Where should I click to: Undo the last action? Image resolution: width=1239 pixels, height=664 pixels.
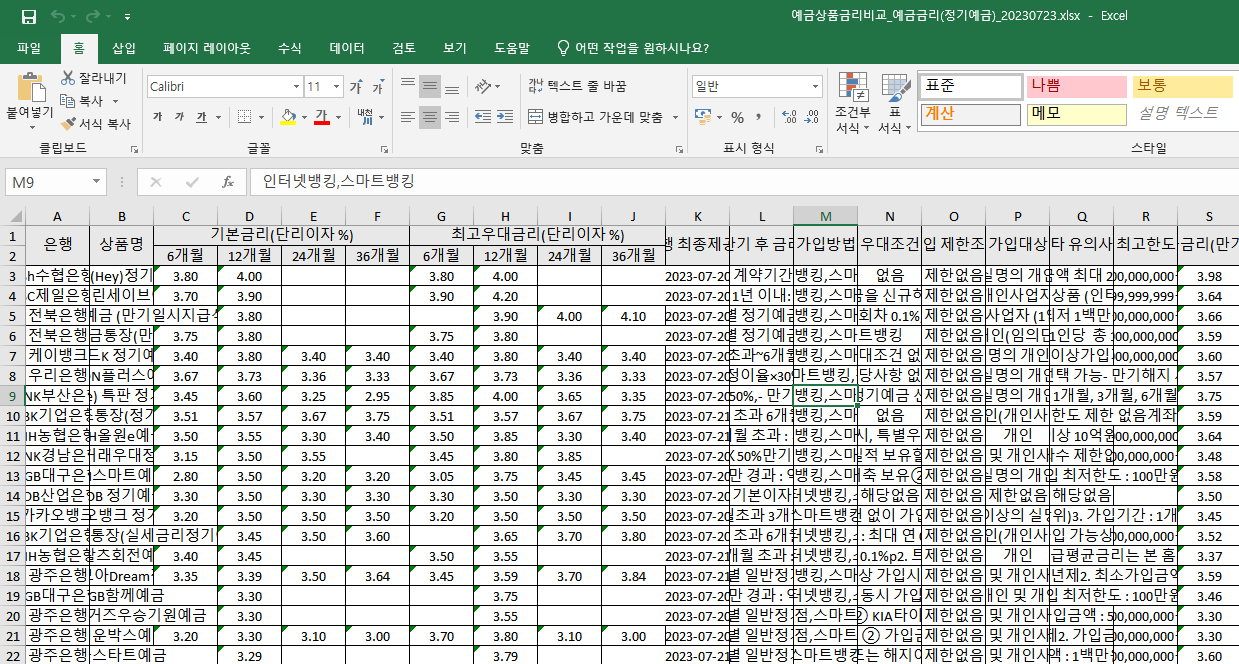pos(57,16)
